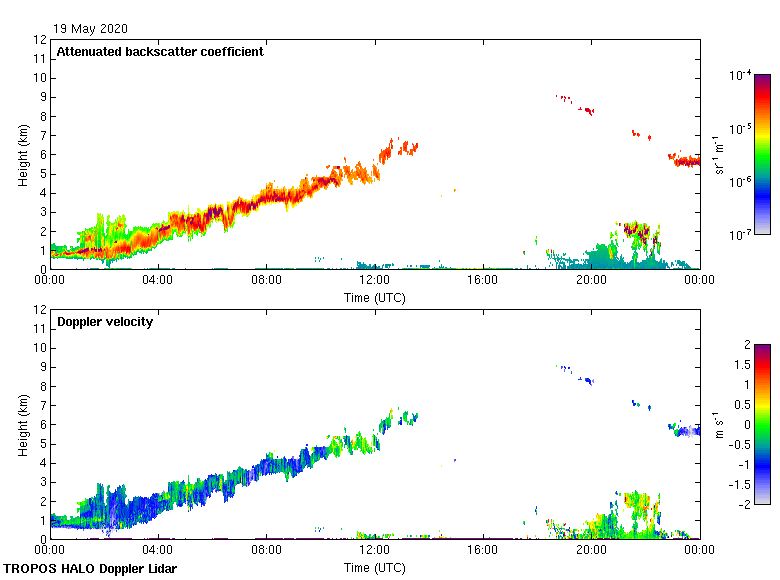Select the "Attenuated backscatter coefficient" panel title
Image resolution: width=780 pixels, height=580 pixels.
point(160,52)
